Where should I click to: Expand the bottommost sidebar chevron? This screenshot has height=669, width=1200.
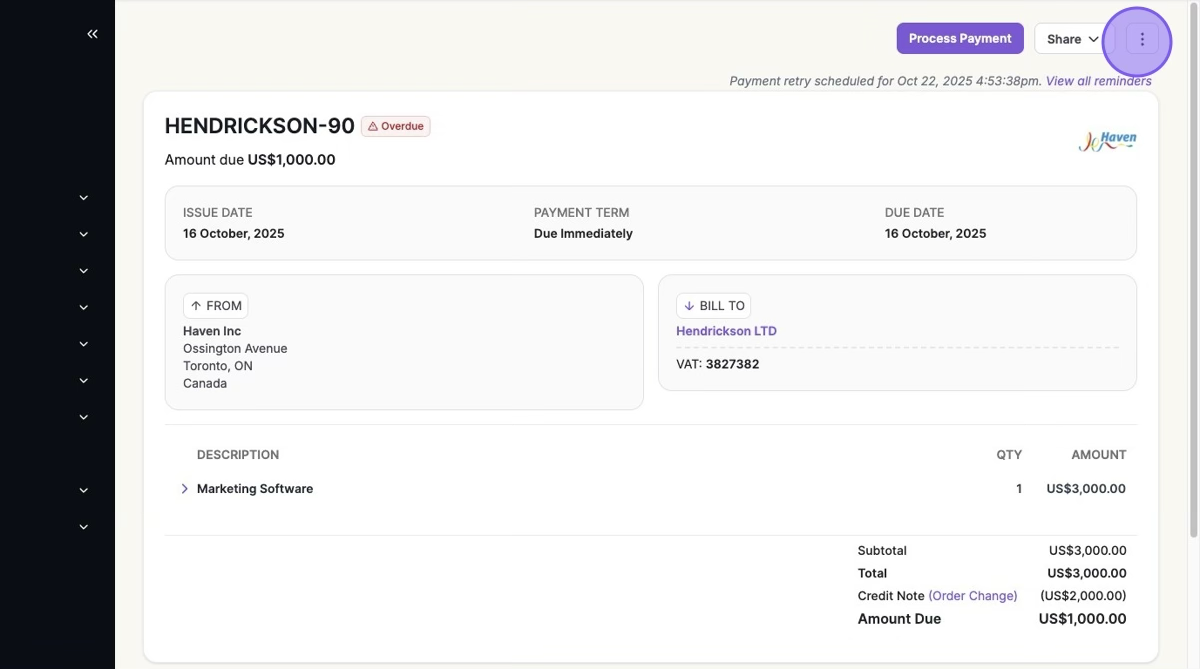tap(84, 527)
